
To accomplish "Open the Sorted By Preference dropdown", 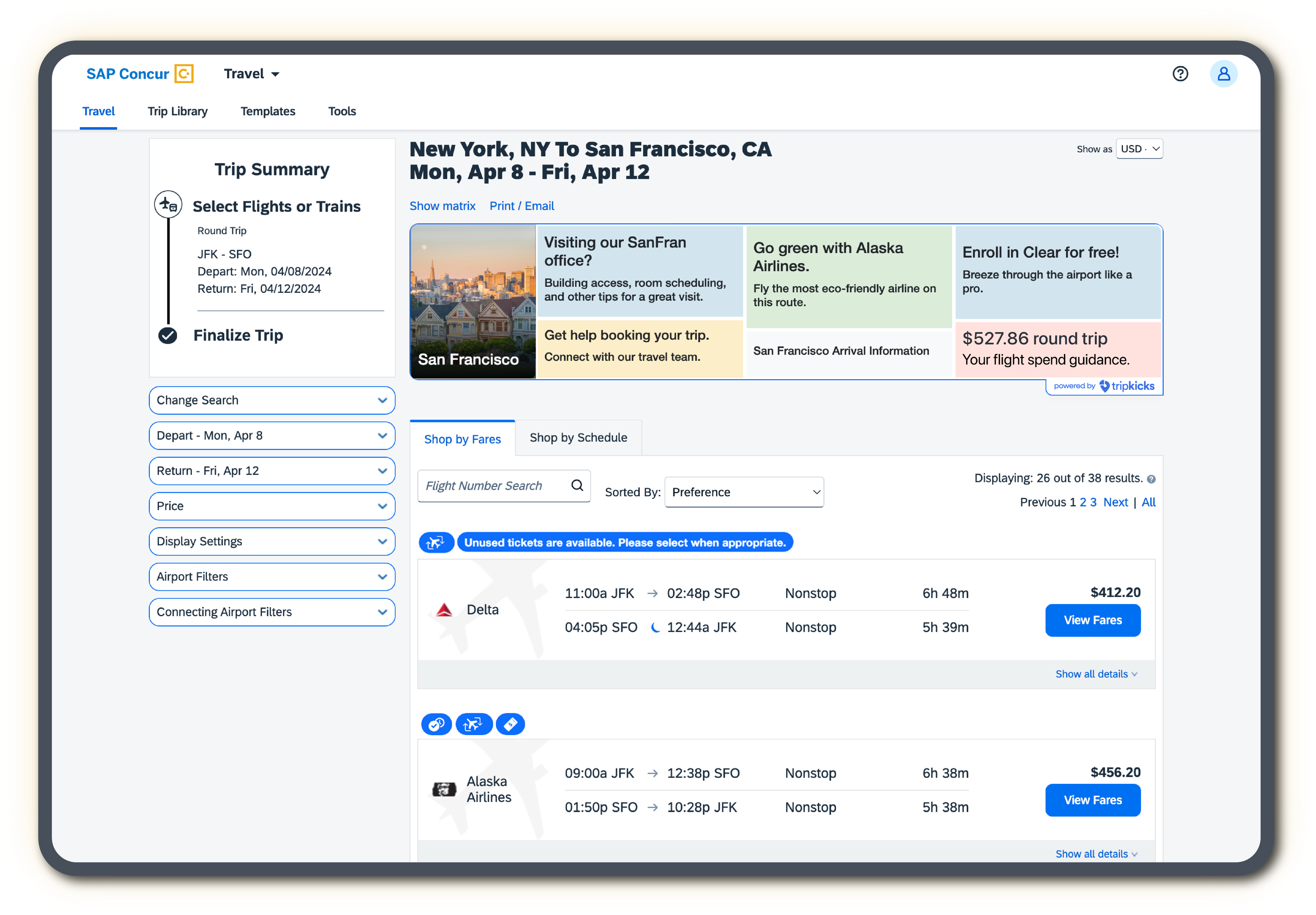I will pyautogui.click(x=743, y=492).
